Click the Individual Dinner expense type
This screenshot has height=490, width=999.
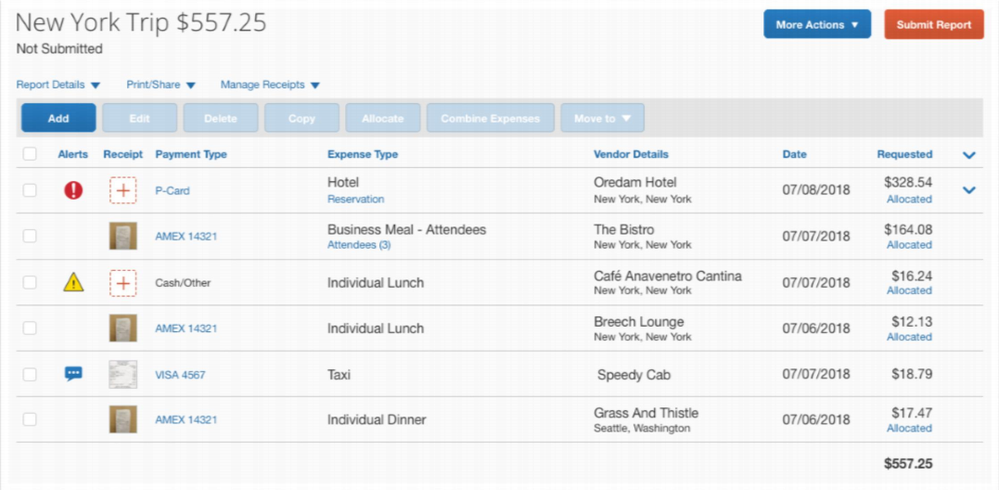pos(377,420)
